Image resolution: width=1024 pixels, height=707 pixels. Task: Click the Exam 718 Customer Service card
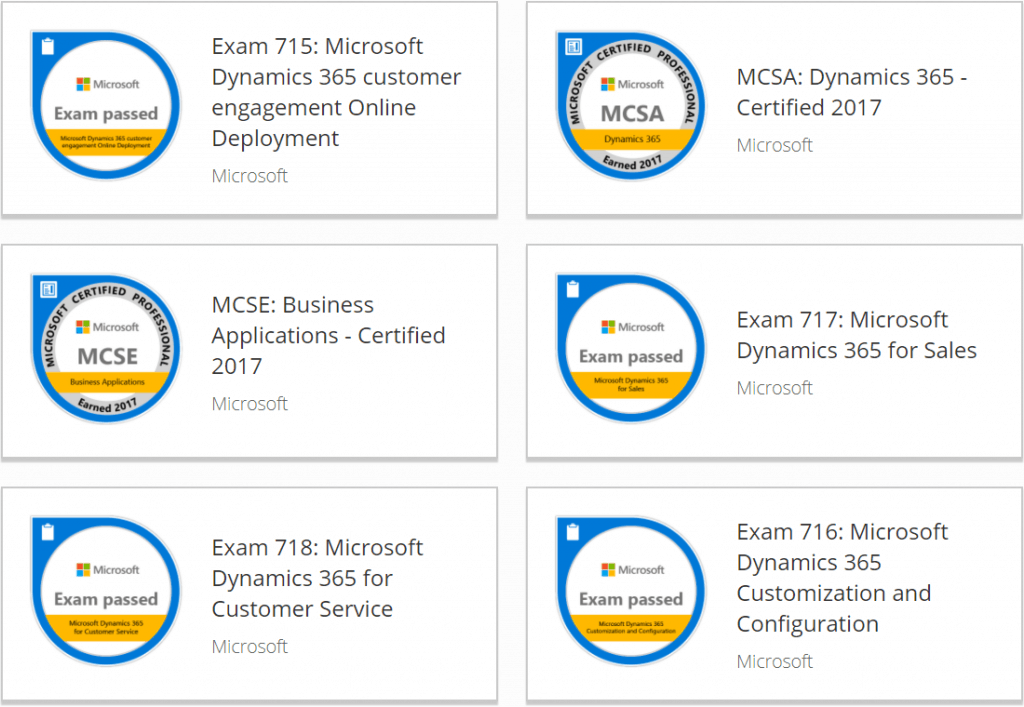tap(250, 592)
